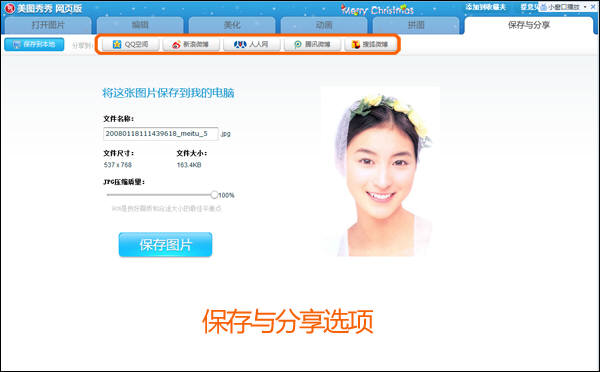Click the 100% quality value
The image size is (600, 372).
coord(226,195)
